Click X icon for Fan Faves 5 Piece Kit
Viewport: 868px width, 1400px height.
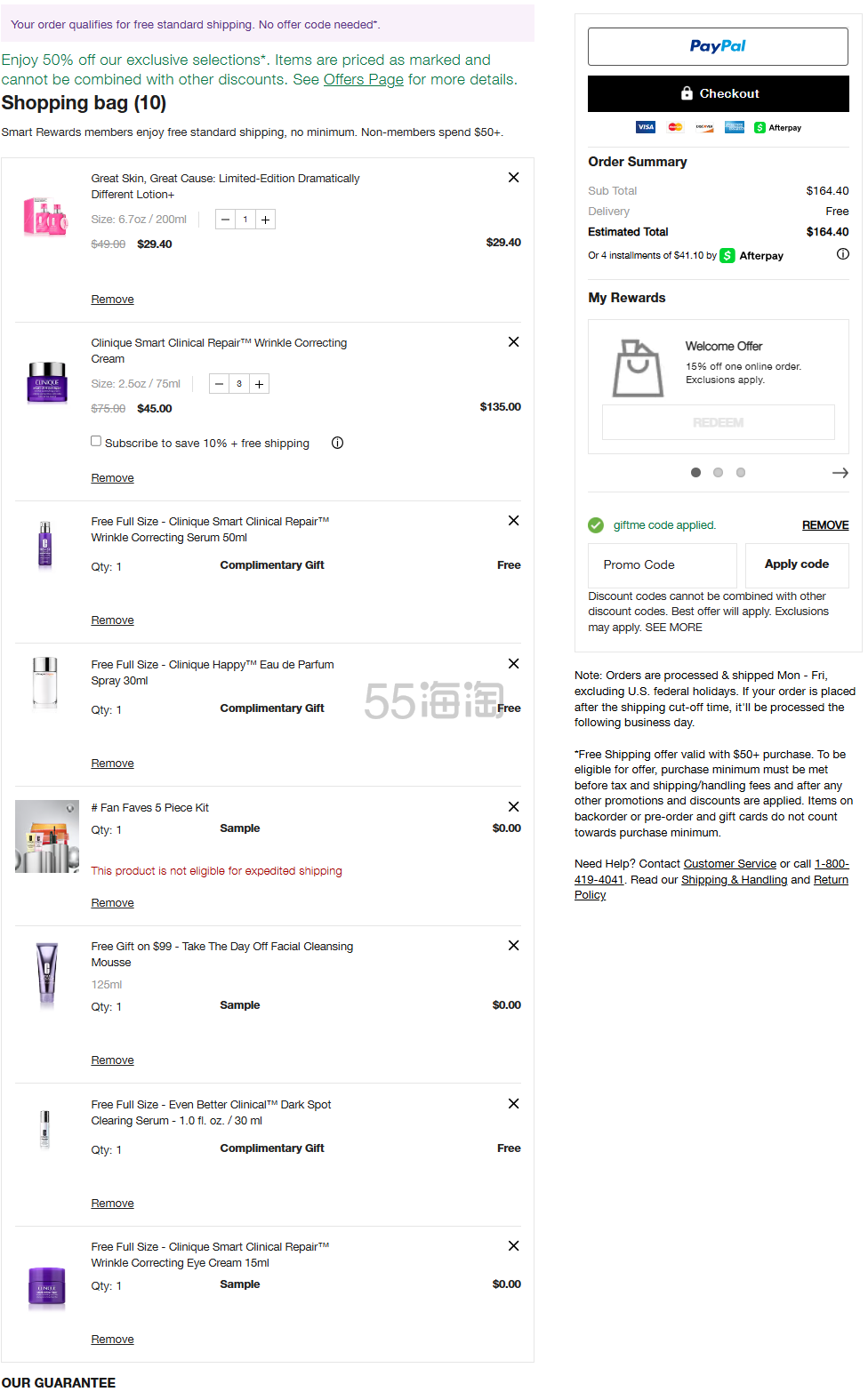click(513, 807)
